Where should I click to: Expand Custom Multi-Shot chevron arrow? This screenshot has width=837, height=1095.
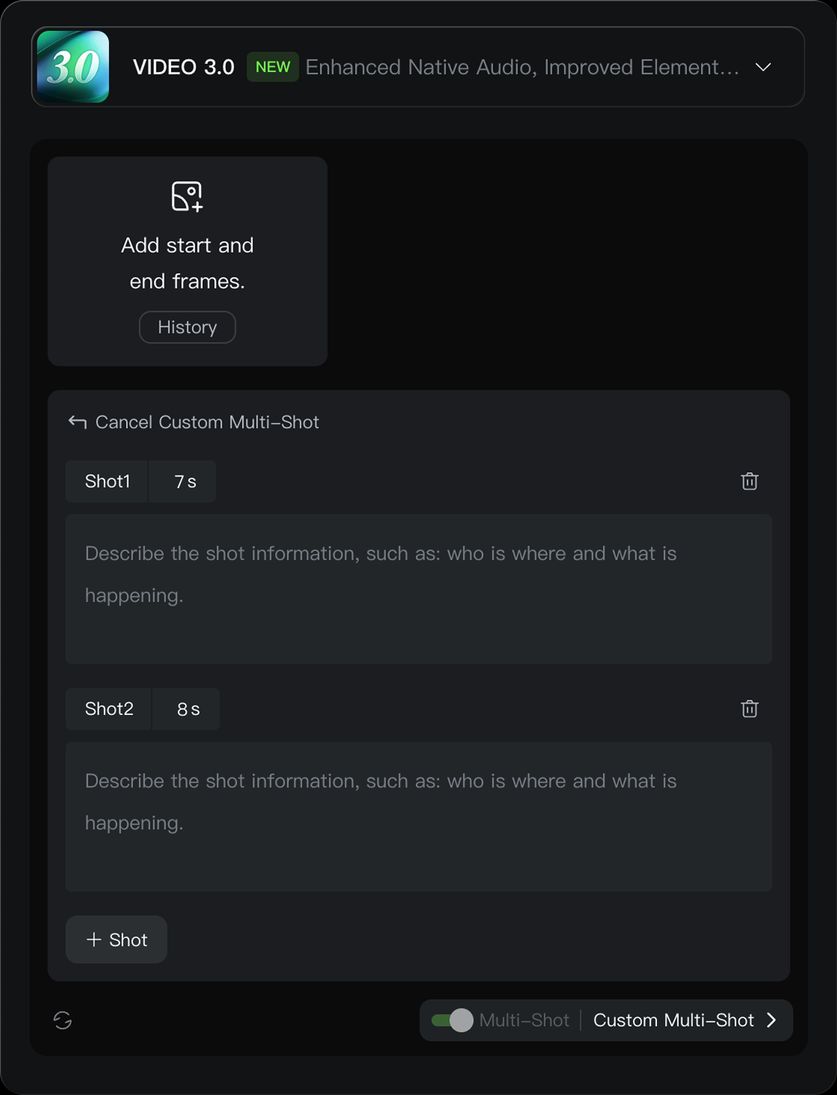coord(771,1020)
